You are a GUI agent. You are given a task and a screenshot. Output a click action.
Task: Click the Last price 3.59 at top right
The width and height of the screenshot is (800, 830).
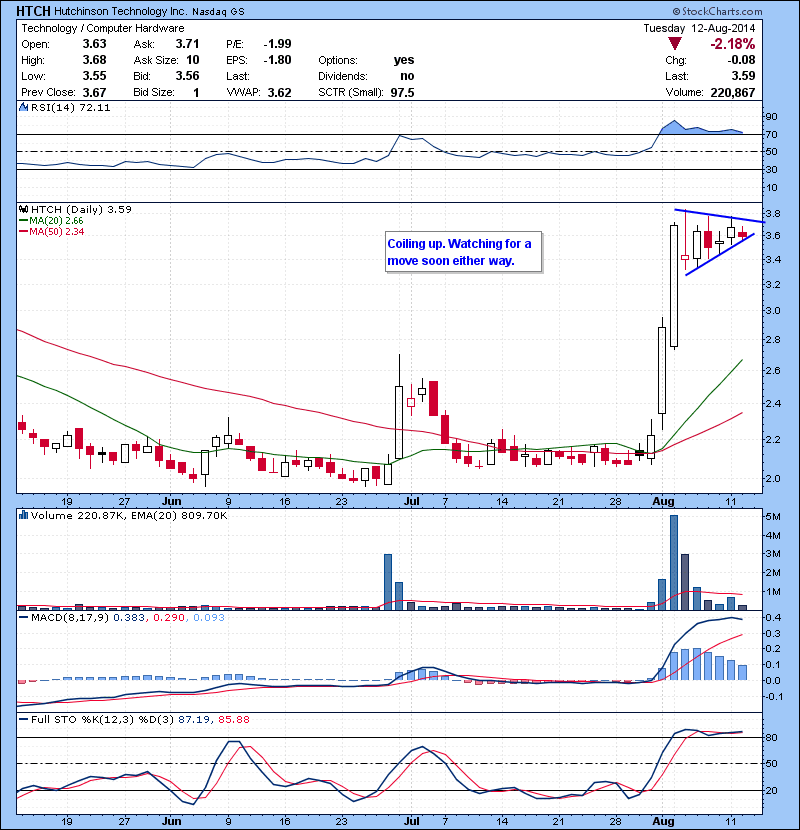[743, 76]
